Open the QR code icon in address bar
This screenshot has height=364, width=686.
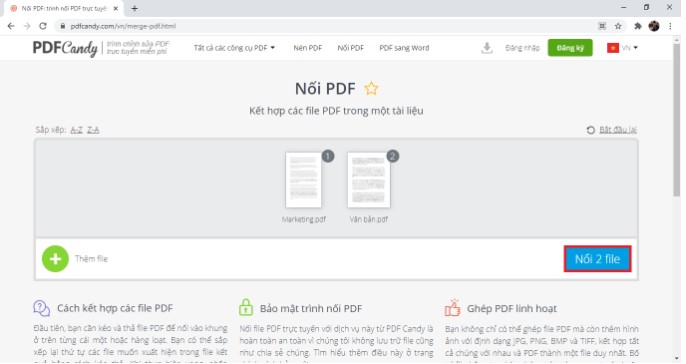pyautogui.click(x=602, y=26)
